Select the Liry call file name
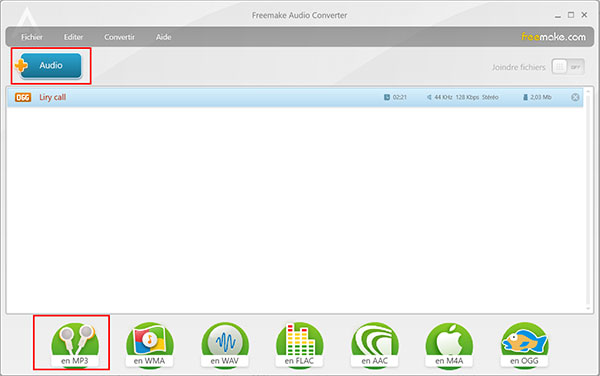The width and height of the screenshot is (600, 376). [x=52, y=97]
